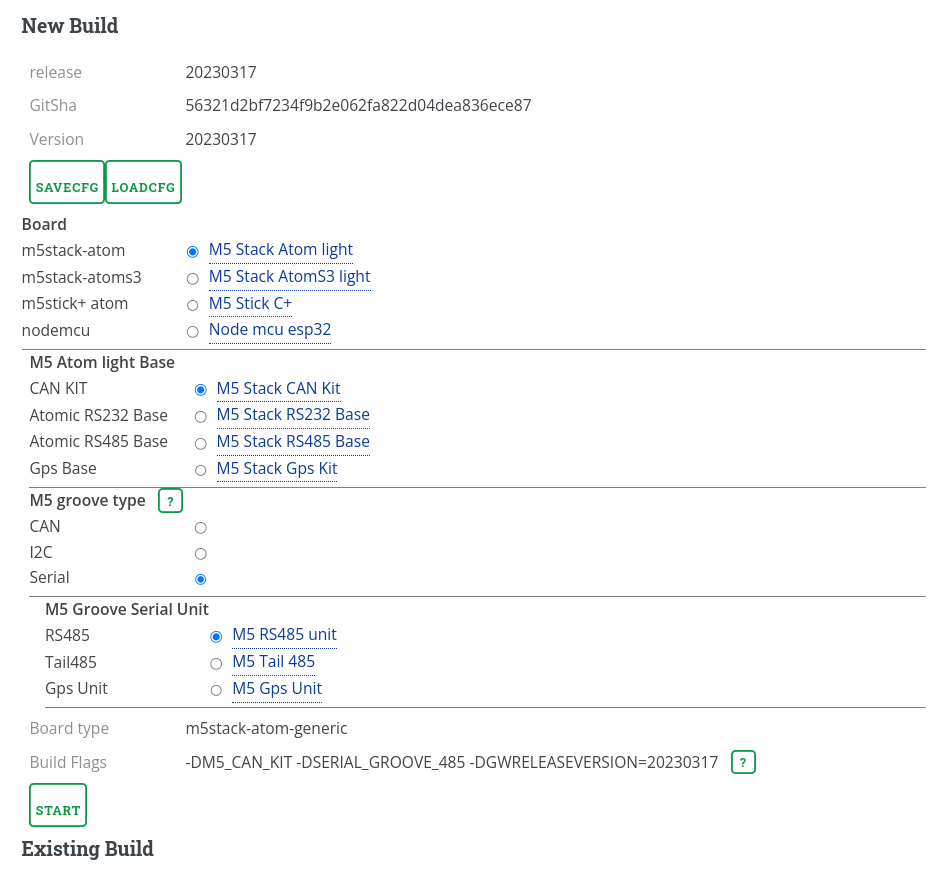929x873 pixels.
Task: Select the M5 Stack AtomS3 light radio button
Action: (192, 278)
